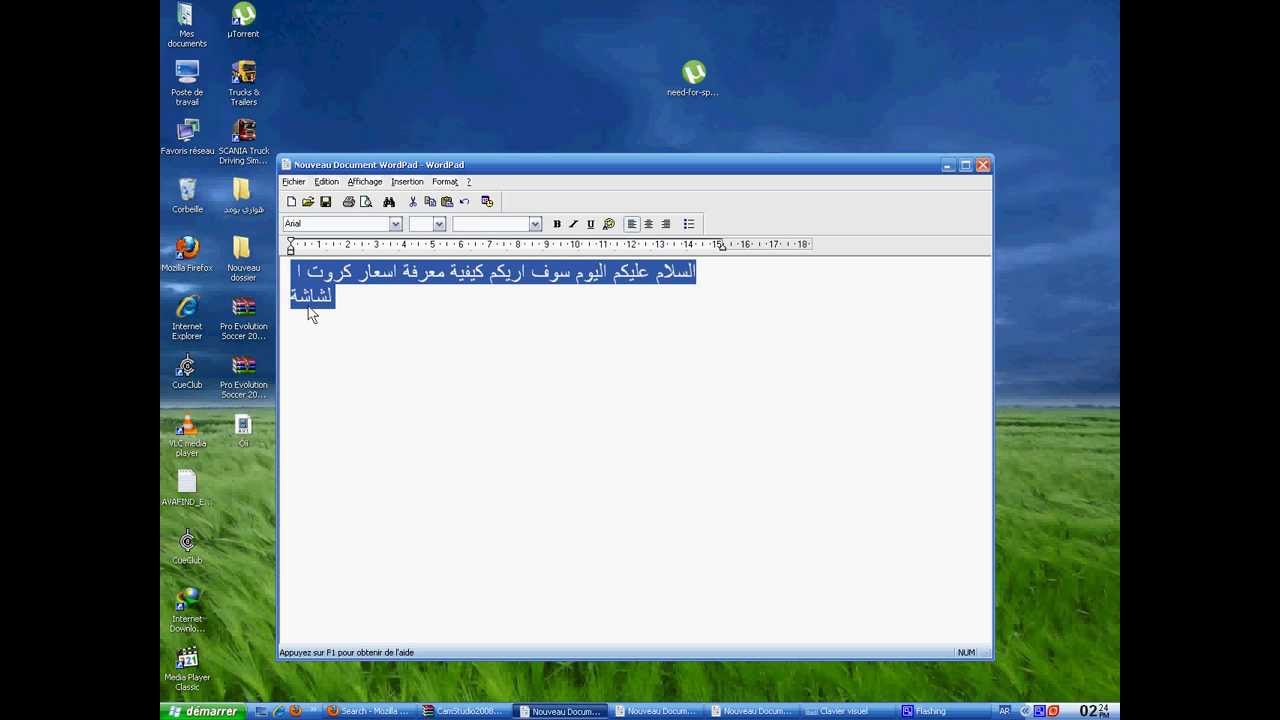Select the Nouveau dossier folder
Viewport: 1280px width, 720px height.
tap(243, 259)
